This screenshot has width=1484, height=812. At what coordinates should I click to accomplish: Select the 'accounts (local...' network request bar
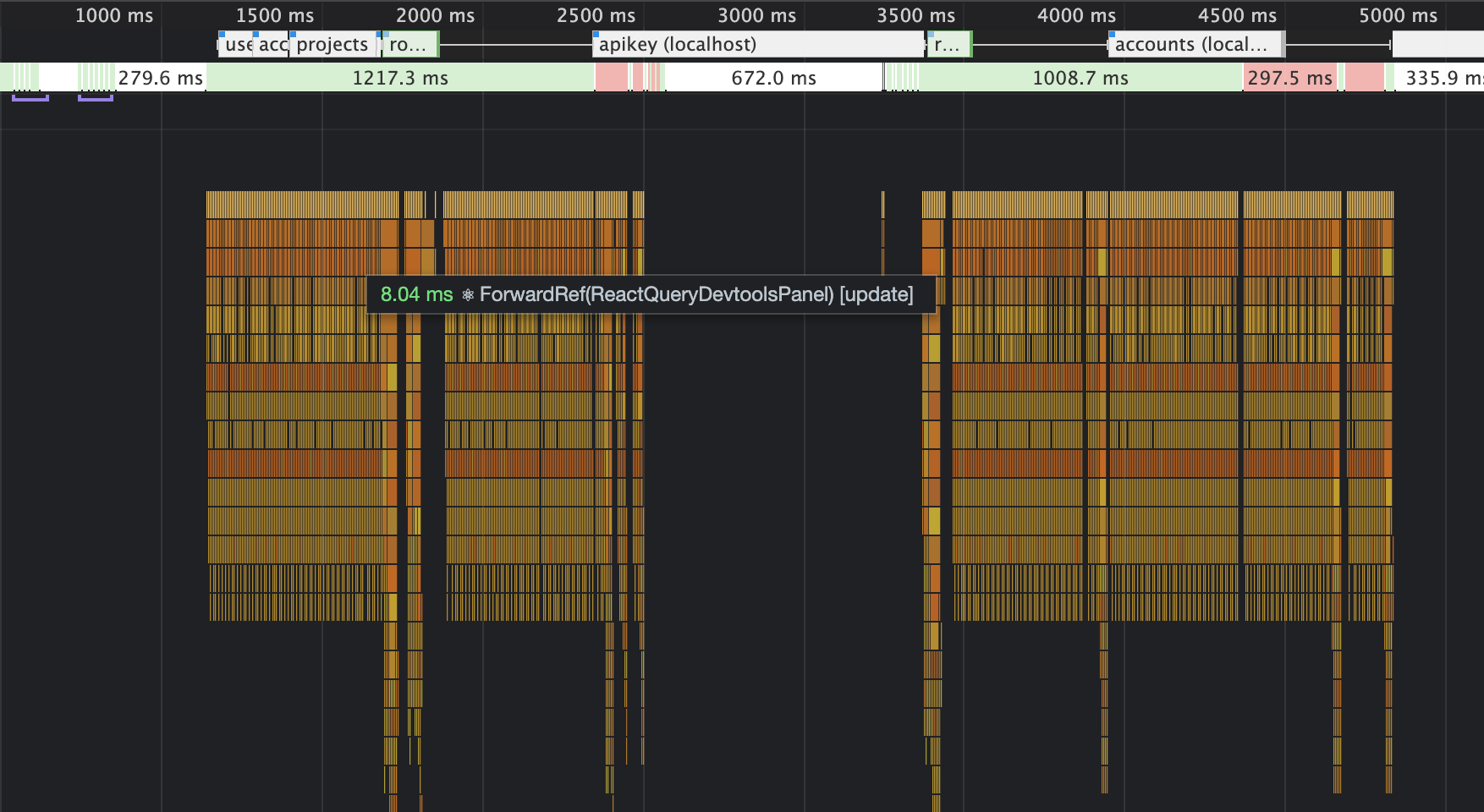pyautogui.click(x=1197, y=45)
